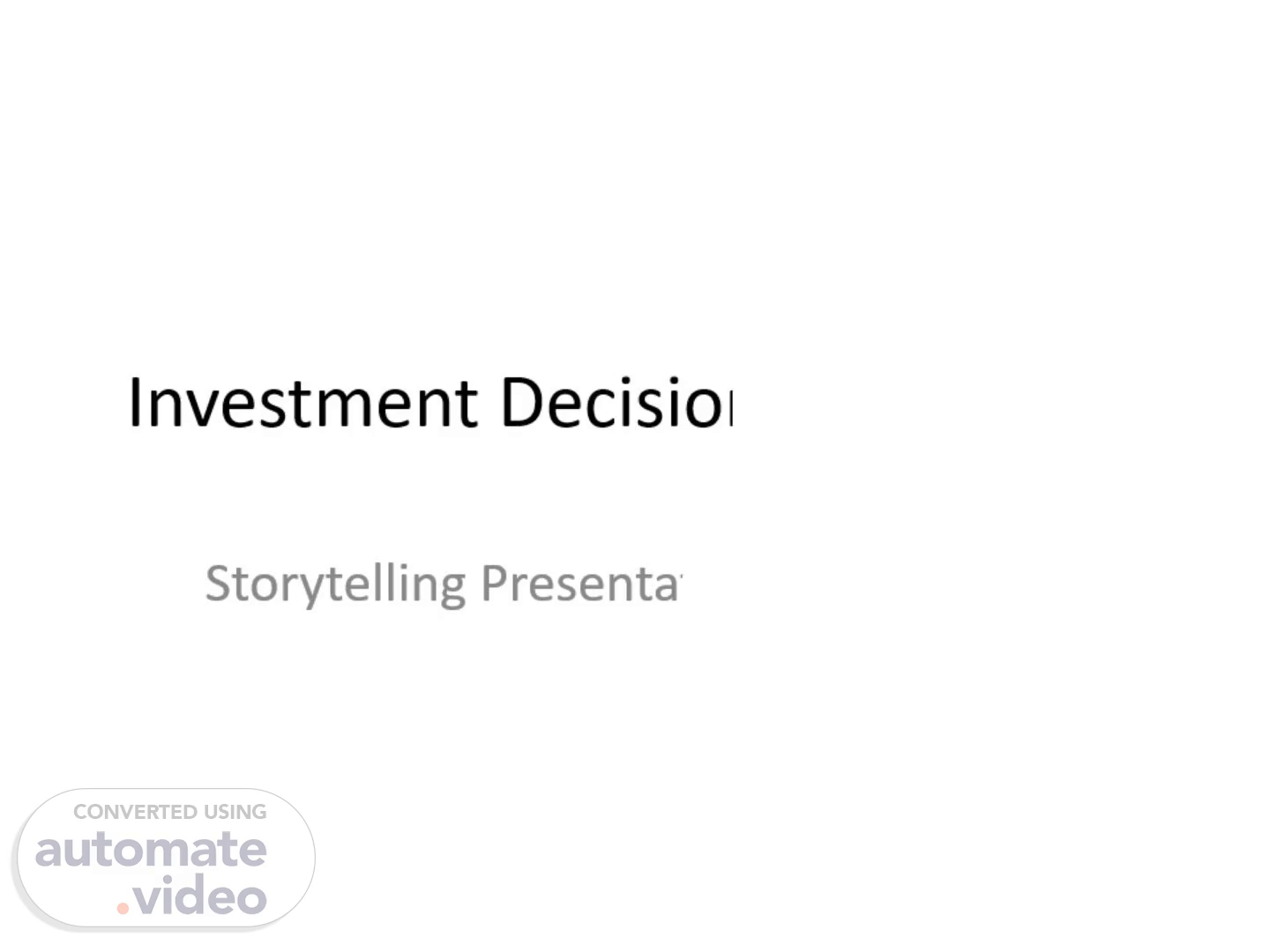The height and width of the screenshot is (952, 1270).
Task: Click the automate.video watermark badge
Action: pos(166,857)
